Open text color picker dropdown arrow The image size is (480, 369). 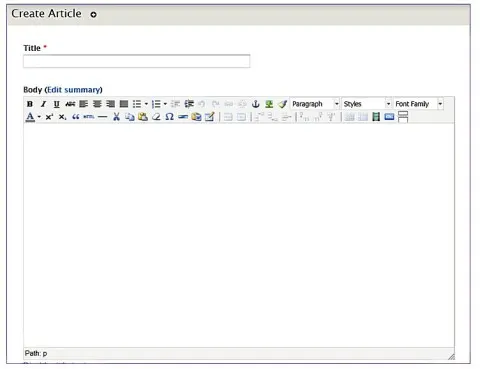39,117
